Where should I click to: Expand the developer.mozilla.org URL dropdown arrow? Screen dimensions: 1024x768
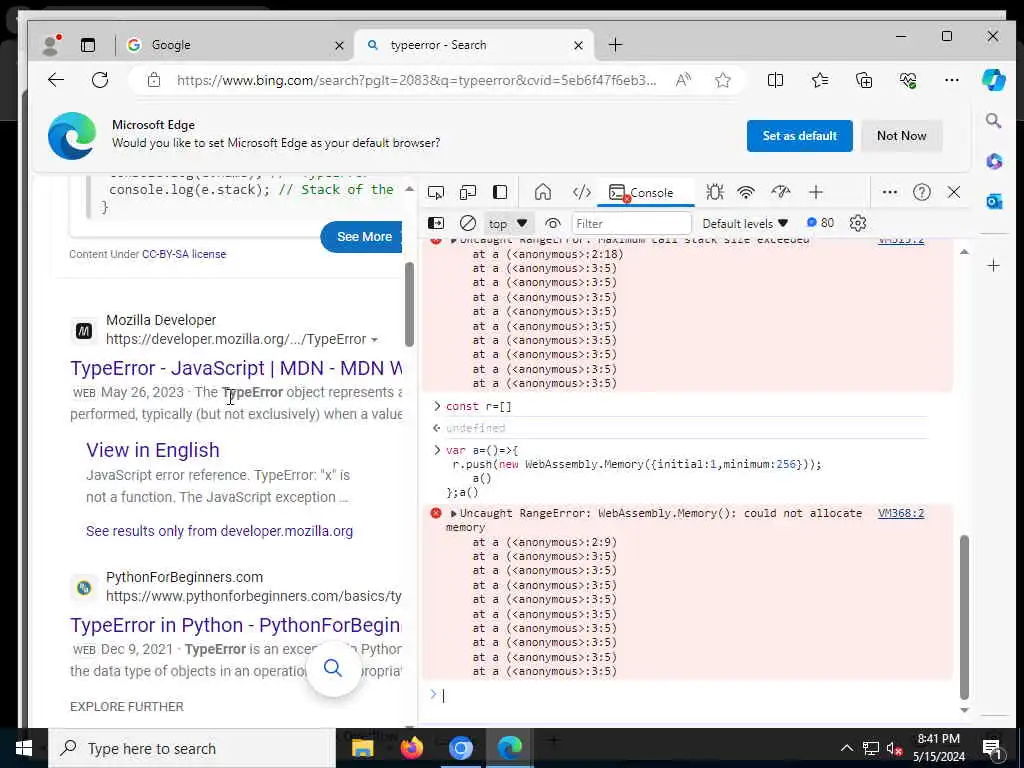click(374, 340)
